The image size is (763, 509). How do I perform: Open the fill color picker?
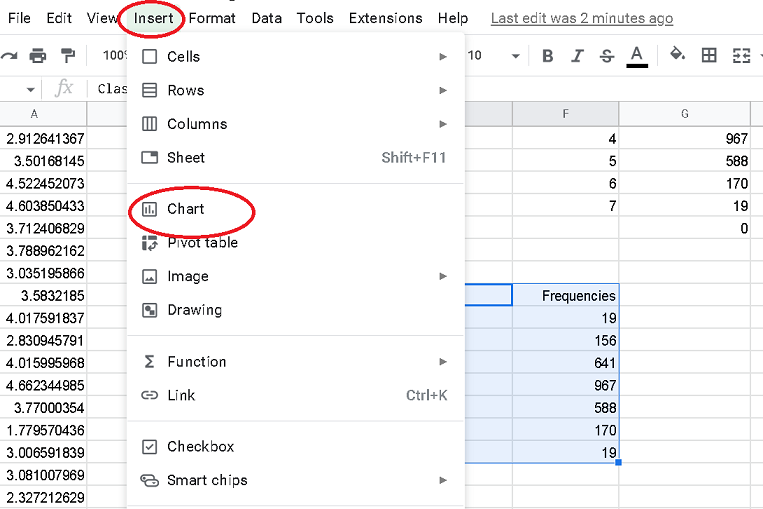coord(677,55)
